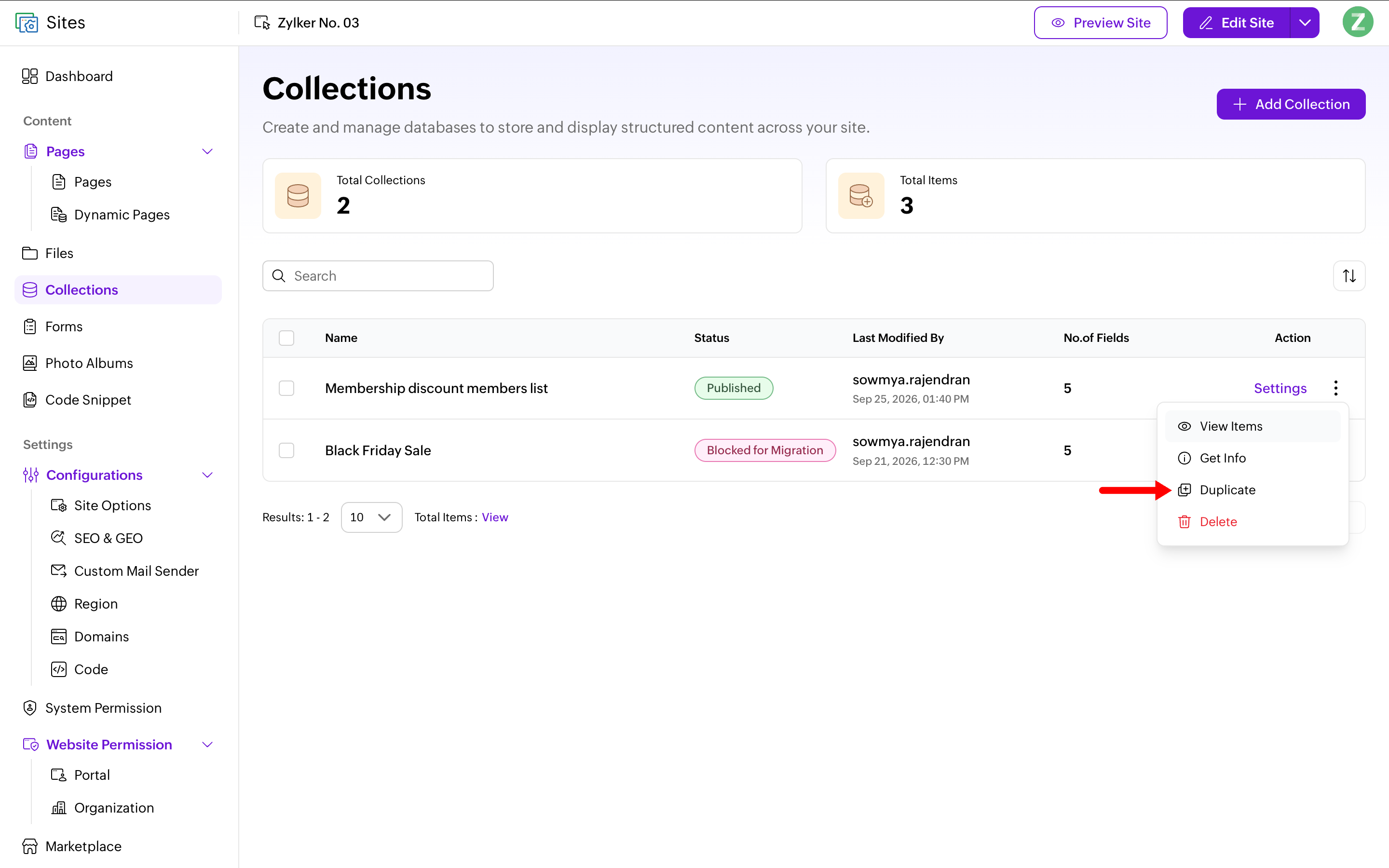Open System Permission page

[92, 708]
